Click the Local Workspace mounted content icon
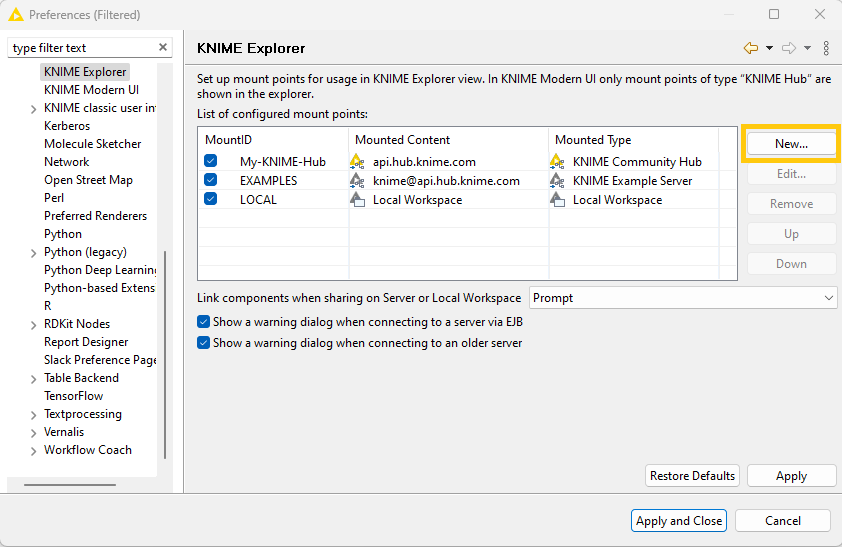Viewport: 842px width, 547px height. 357,200
